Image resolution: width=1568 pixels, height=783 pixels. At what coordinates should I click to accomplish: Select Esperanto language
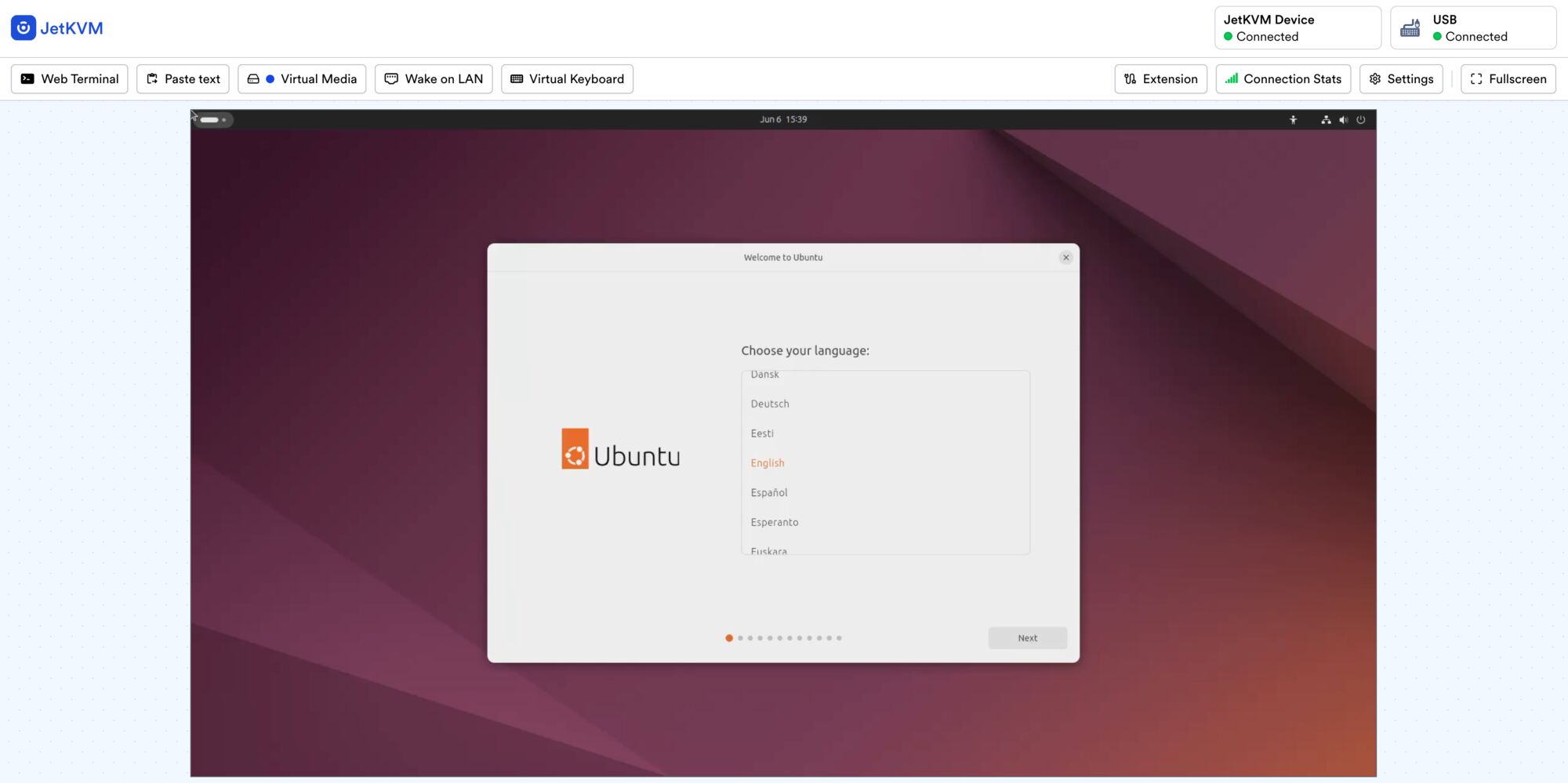pyautogui.click(x=885, y=523)
